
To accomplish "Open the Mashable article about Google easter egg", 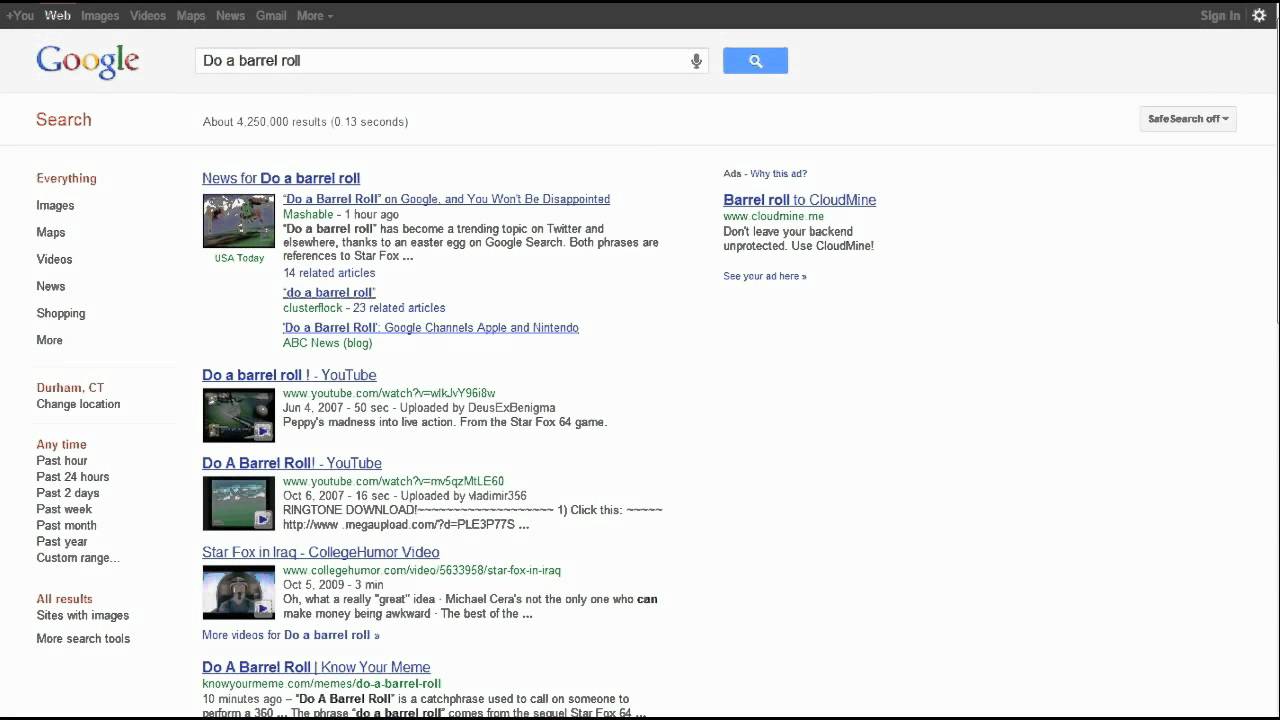I will (446, 199).
